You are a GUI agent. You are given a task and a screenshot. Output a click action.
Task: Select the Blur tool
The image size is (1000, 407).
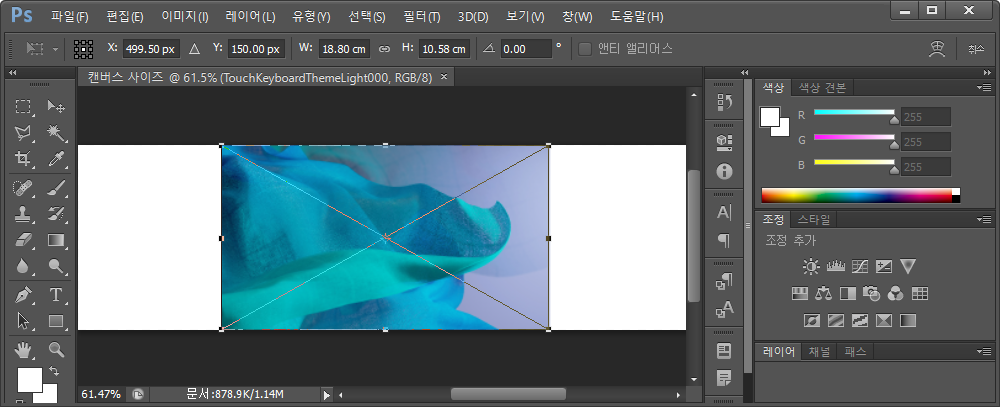(24, 265)
